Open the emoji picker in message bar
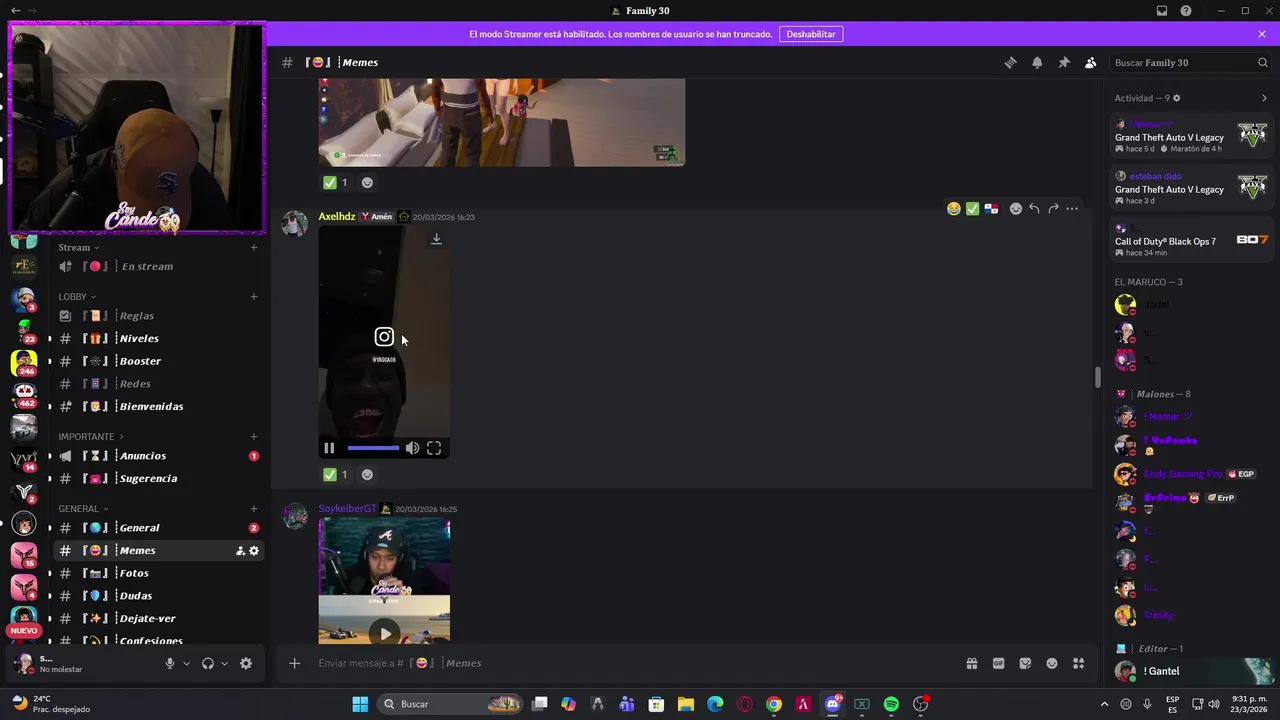 click(x=1052, y=663)
